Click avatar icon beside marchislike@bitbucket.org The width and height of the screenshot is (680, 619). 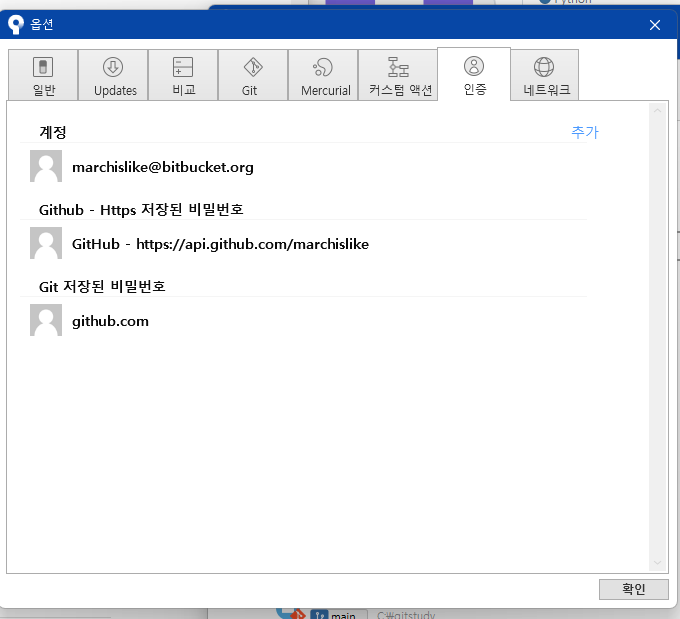click(x=46, y=166)
